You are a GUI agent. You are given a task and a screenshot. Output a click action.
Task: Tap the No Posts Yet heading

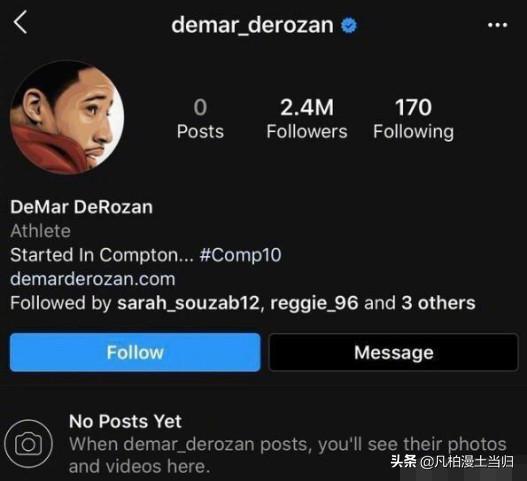125,421
